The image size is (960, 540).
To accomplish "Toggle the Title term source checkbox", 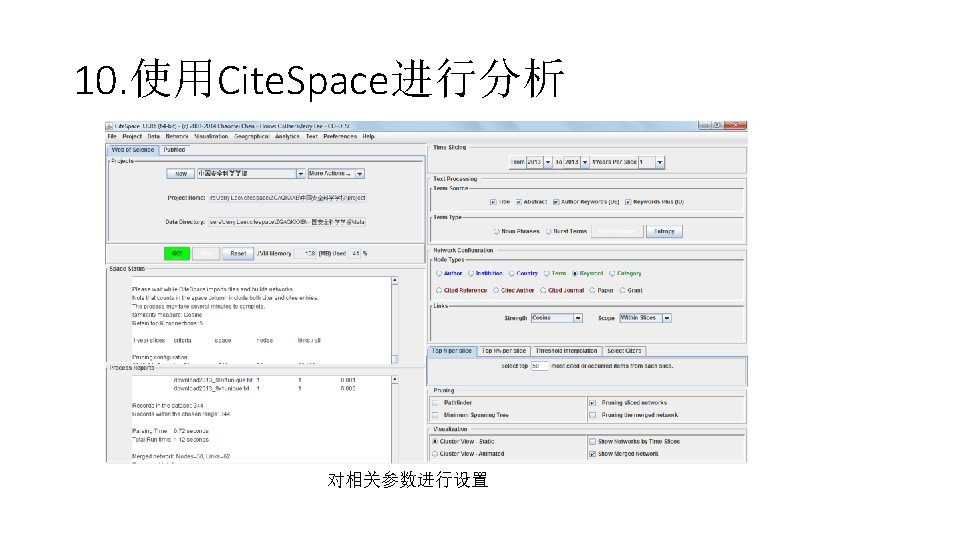I will click(493, 202).
